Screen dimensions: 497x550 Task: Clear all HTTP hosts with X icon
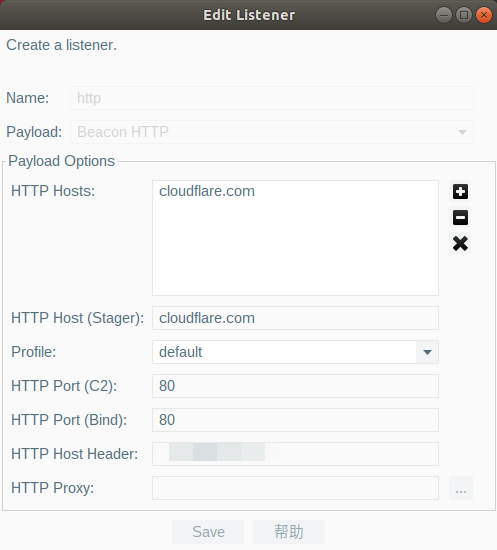tap(460, 243)
